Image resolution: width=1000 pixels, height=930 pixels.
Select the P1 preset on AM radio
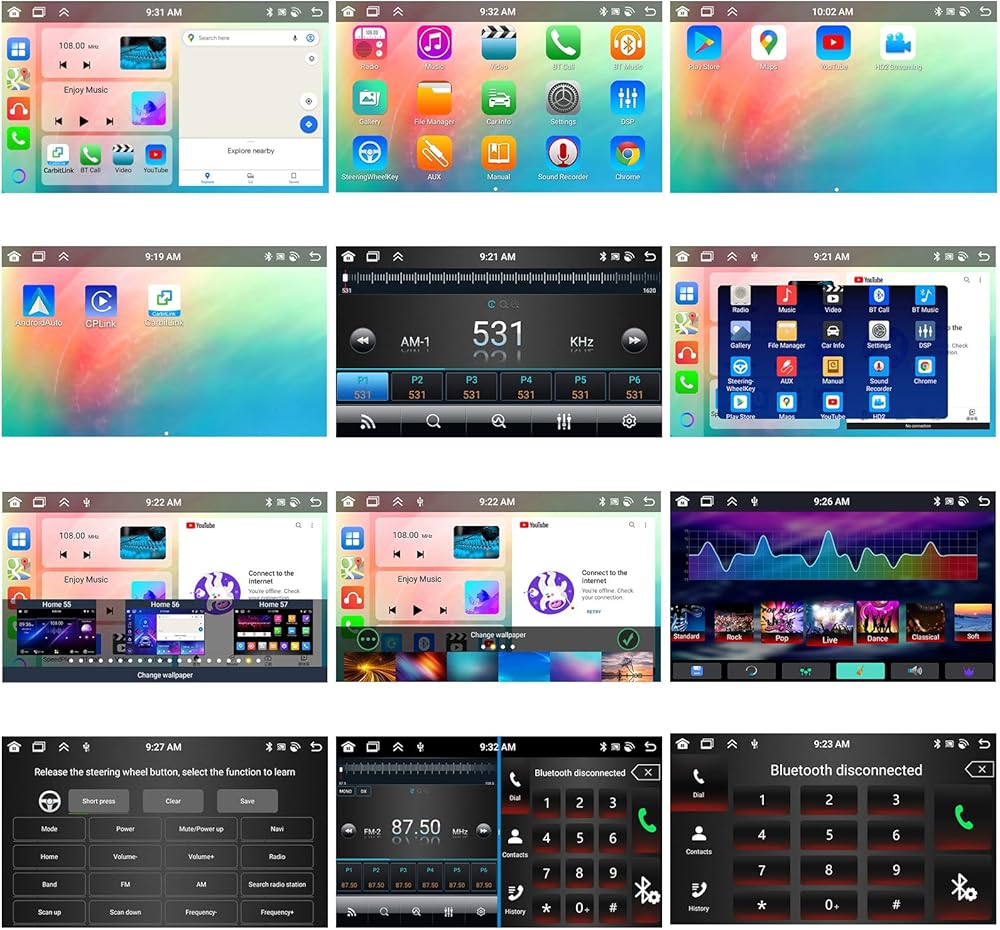point(362,387)
